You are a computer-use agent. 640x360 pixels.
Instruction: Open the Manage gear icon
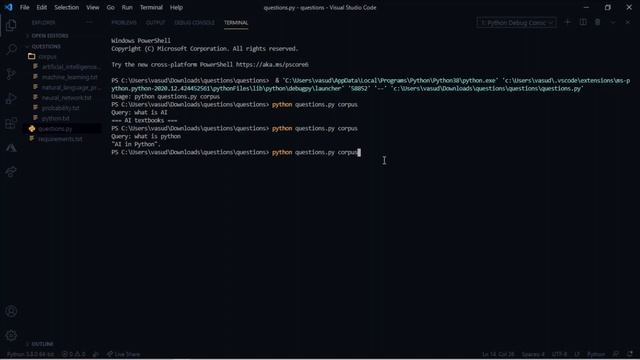point(11,336)
